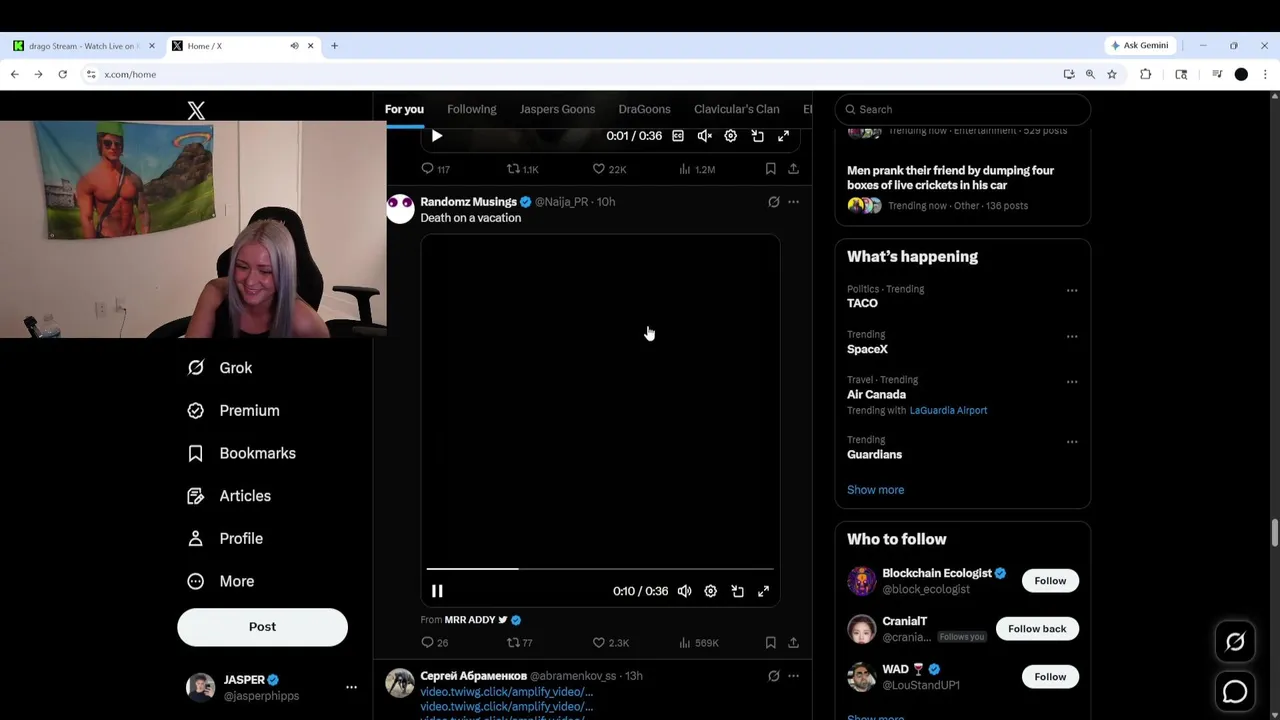Seek in the playing video's progress bar
Viewport: 1280px width, 720px height.
point(600,569)
